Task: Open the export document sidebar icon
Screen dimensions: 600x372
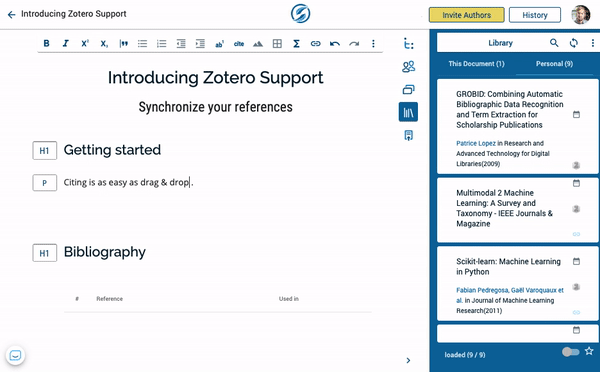Action: [x=408, y=135]
